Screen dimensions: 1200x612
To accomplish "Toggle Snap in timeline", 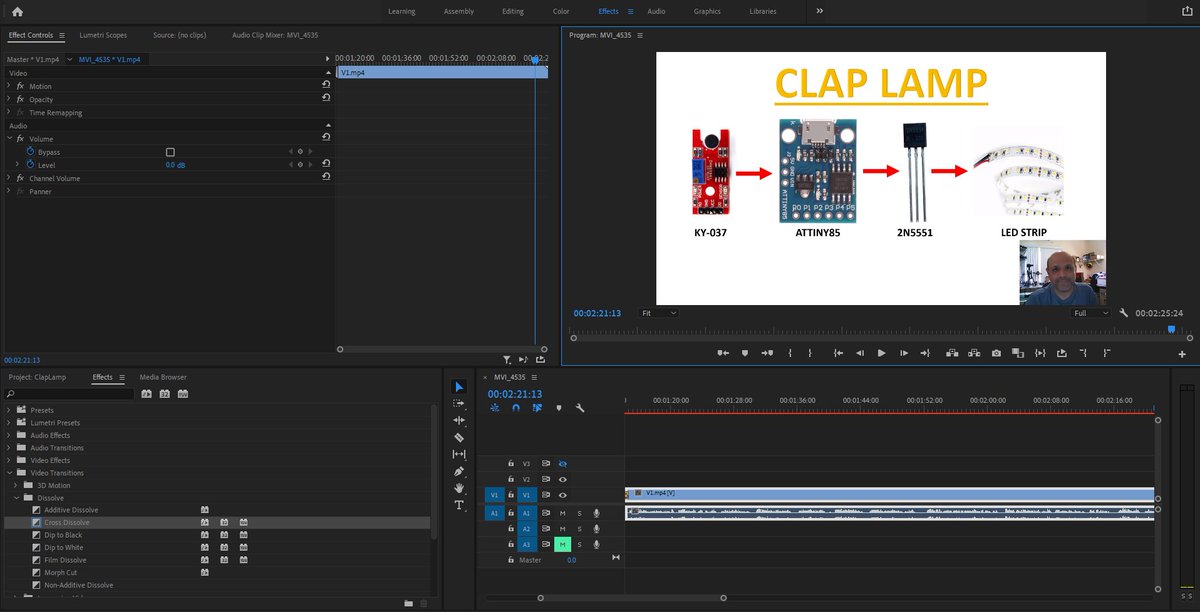I will [x=516, y=408].
